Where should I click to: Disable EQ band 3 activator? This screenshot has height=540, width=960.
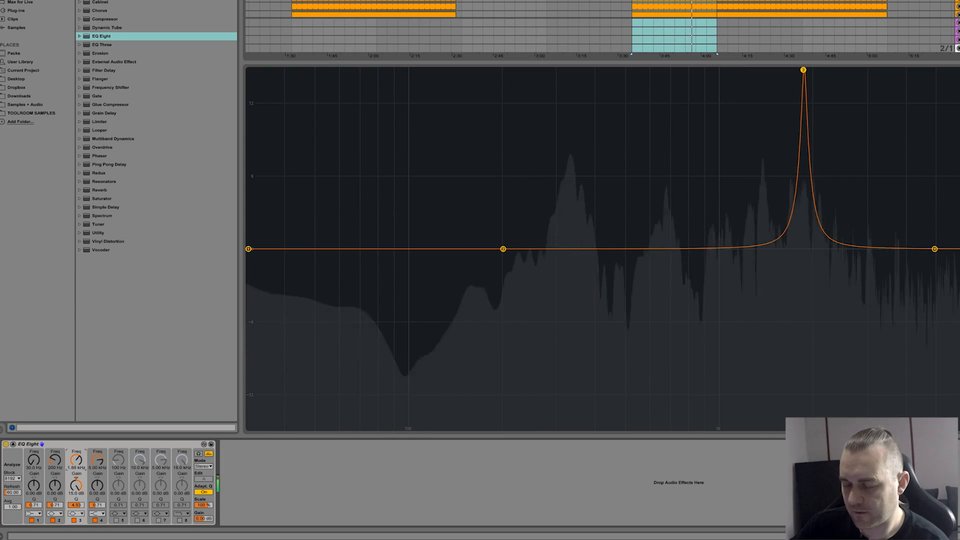(74, 520)
